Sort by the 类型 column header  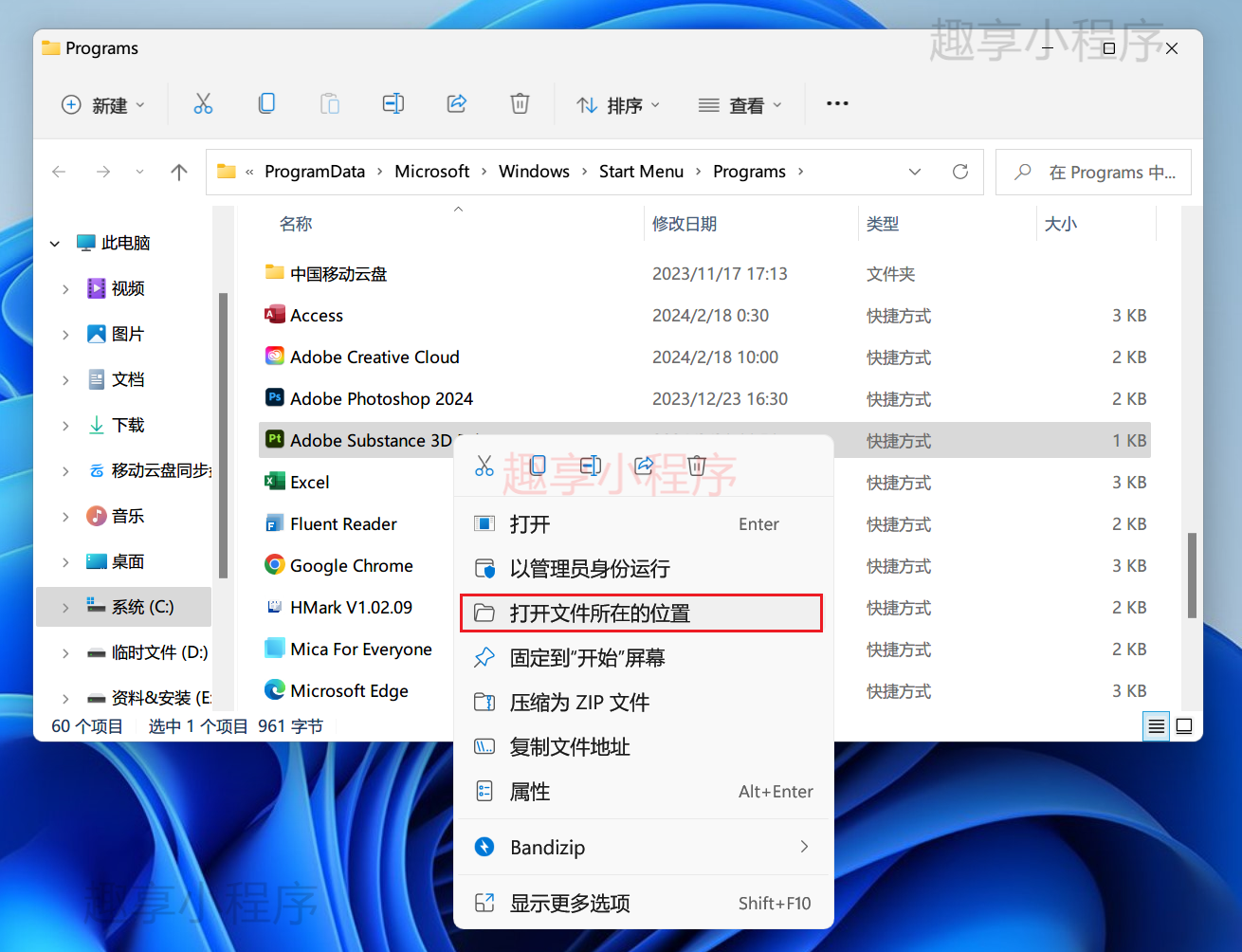pyautogui.click(x=883, y=224)
